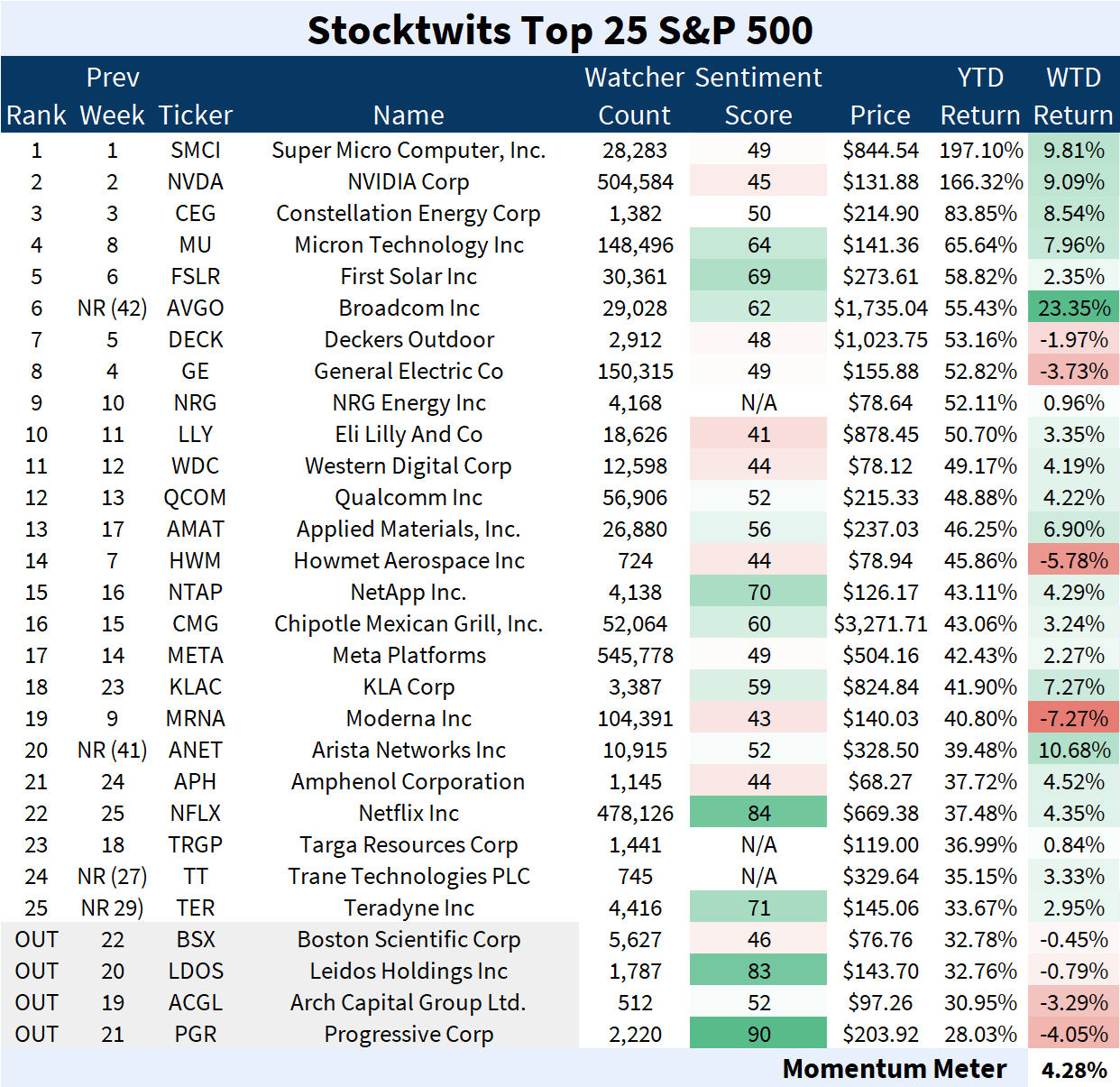Viewport: 1120px width, 1087px height.
Task: Select 'Arch Capital Group Ltd.' name cell
Action: [x=409, y=1002]
